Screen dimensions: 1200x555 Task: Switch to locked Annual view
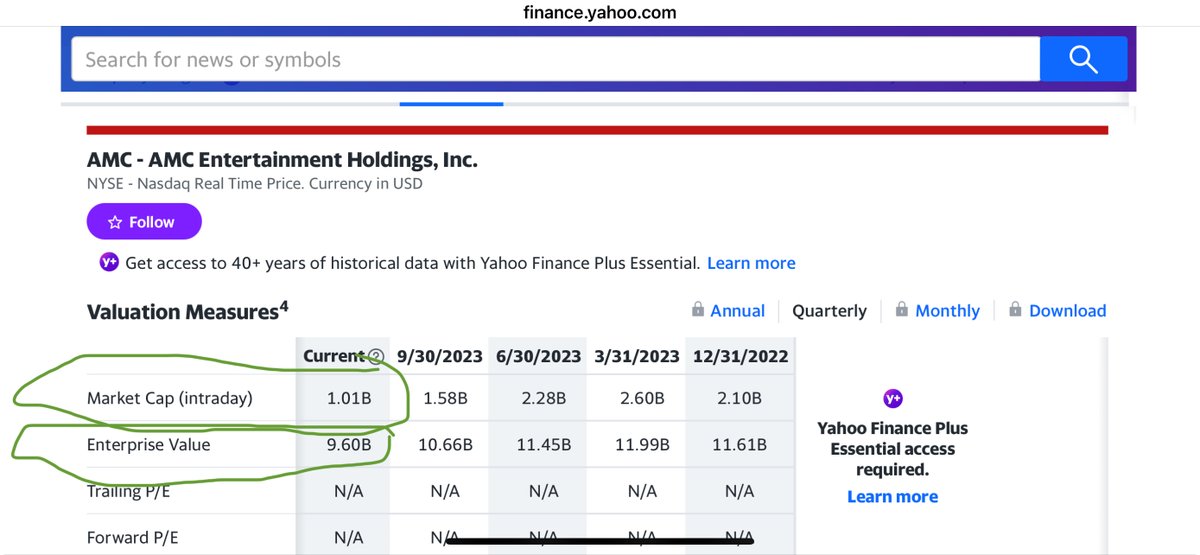click(x=737, y=311)
